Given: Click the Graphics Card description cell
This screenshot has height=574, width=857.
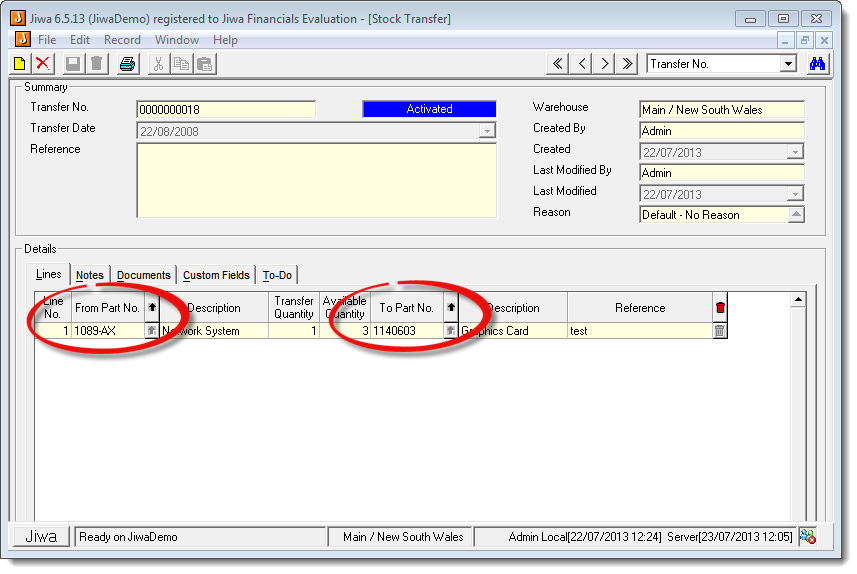Looking at the screenshot, I should tap(513, 331).
